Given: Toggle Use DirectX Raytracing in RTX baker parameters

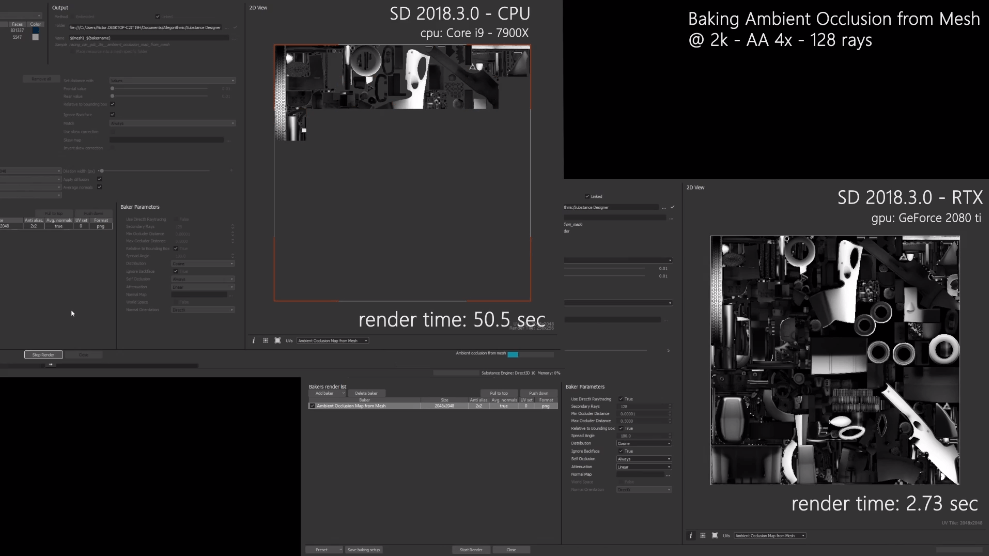Looking at the screenshot, I should point(621,399).
